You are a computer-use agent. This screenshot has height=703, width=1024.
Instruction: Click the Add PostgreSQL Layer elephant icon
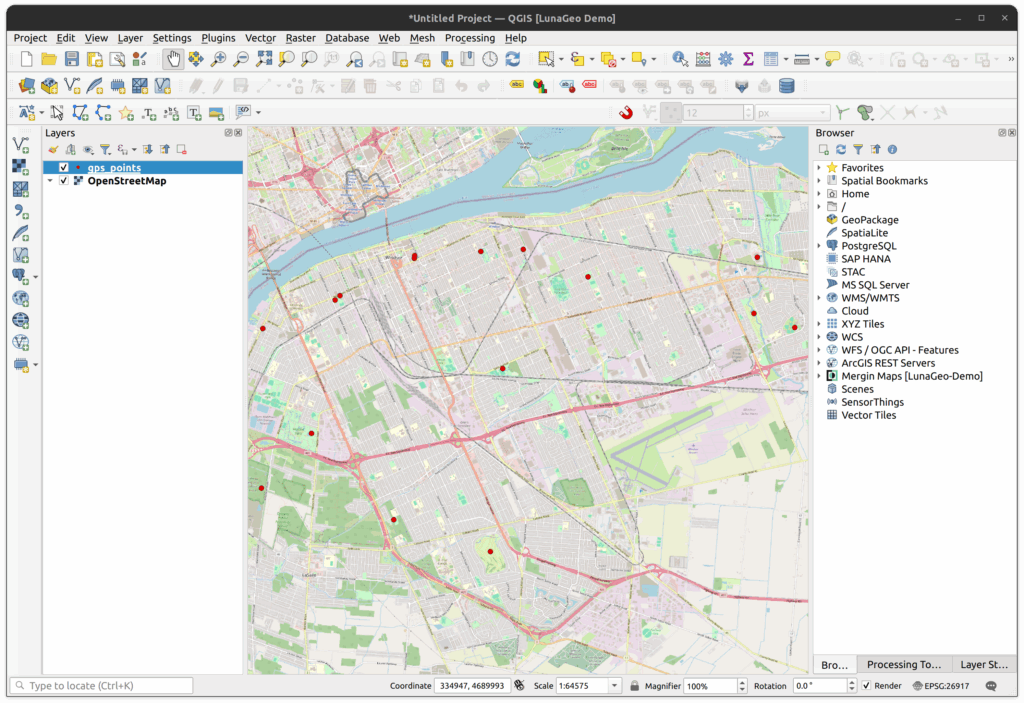click(20, 276)
